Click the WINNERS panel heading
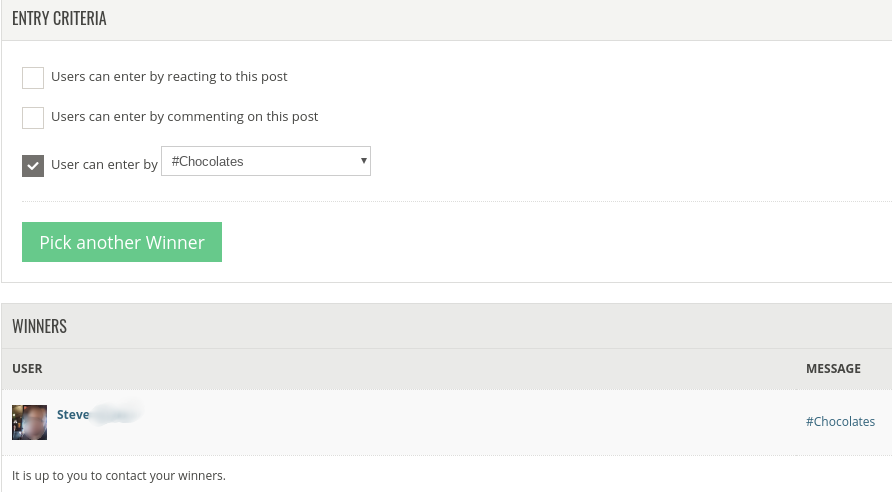This screenshot has height=492, width=892. click(39, 326)
